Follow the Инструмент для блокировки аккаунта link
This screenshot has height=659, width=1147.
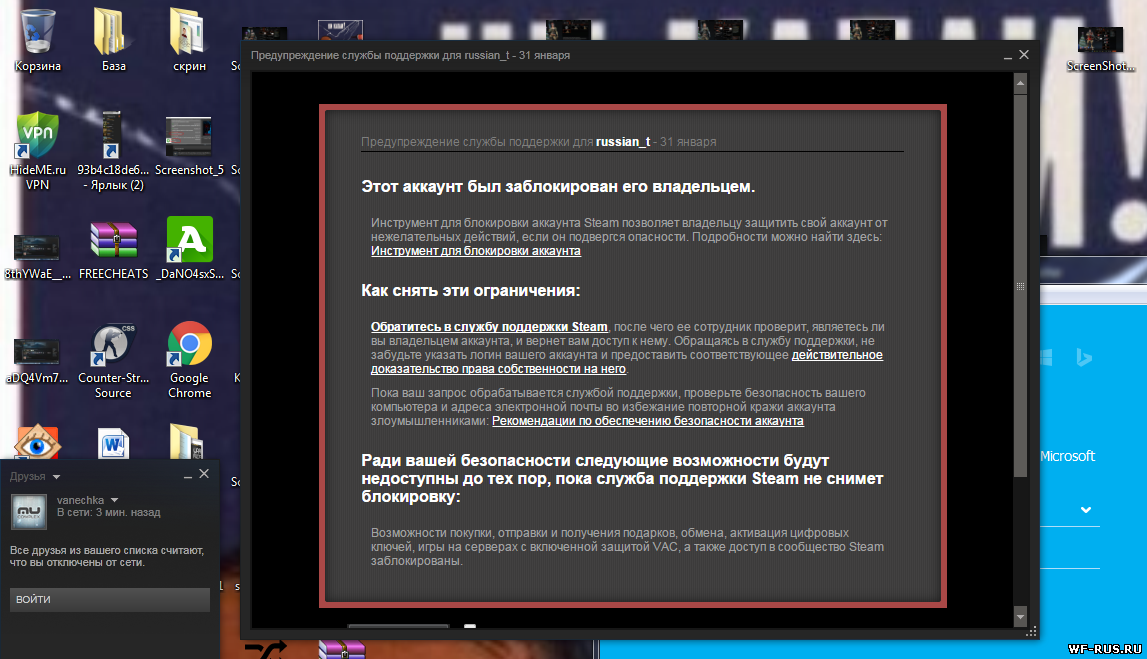(475, 251)
